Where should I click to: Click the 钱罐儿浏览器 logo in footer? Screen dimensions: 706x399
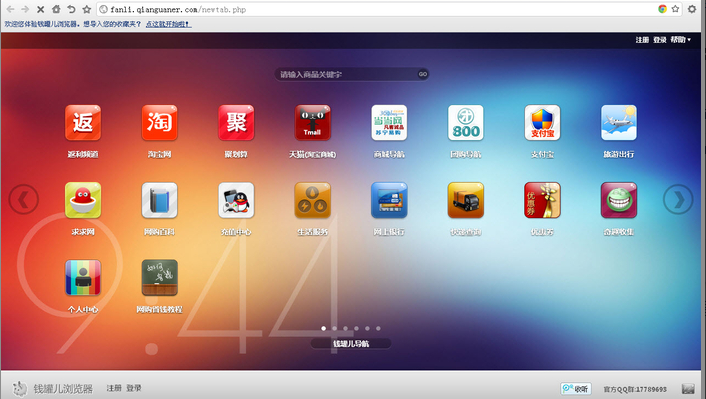52,388
